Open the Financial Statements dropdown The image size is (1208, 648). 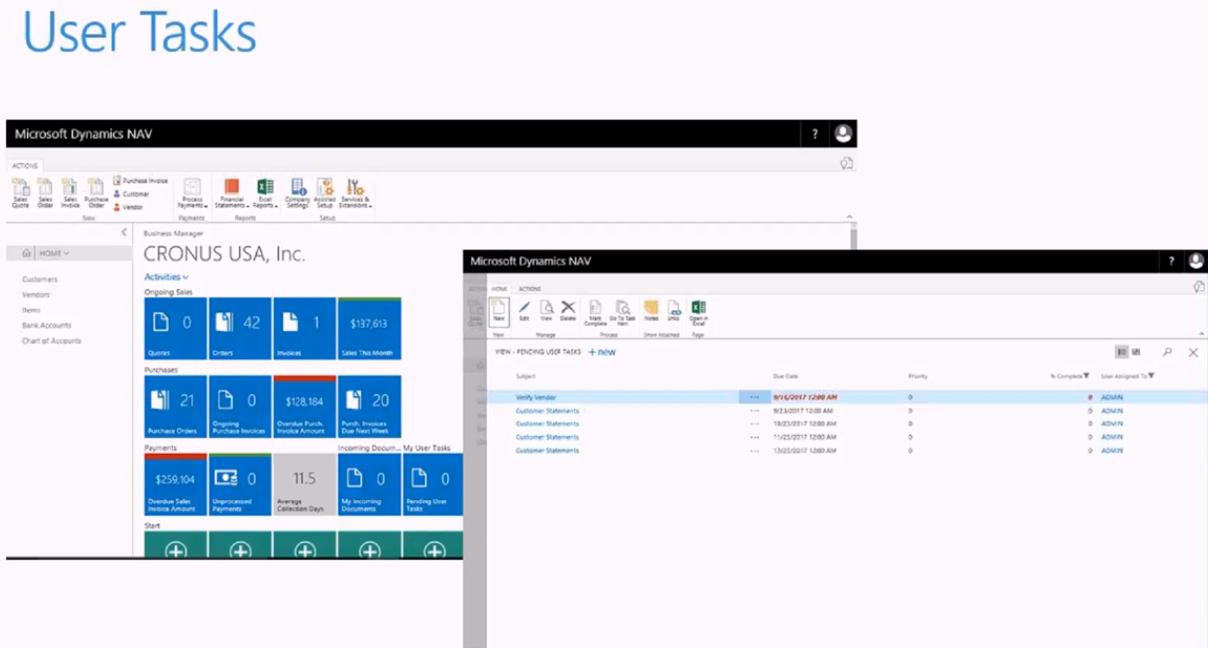[x=231, y=192]
